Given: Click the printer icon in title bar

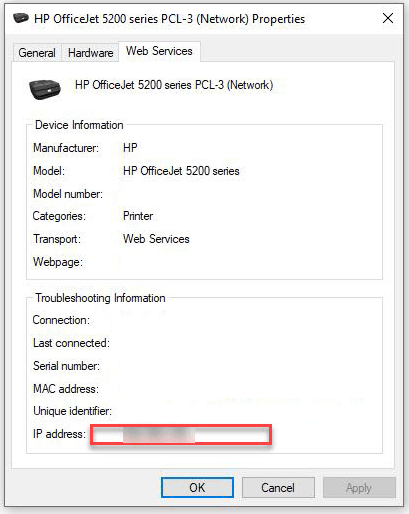Looking at the screenshot, I should coord(21,18).
